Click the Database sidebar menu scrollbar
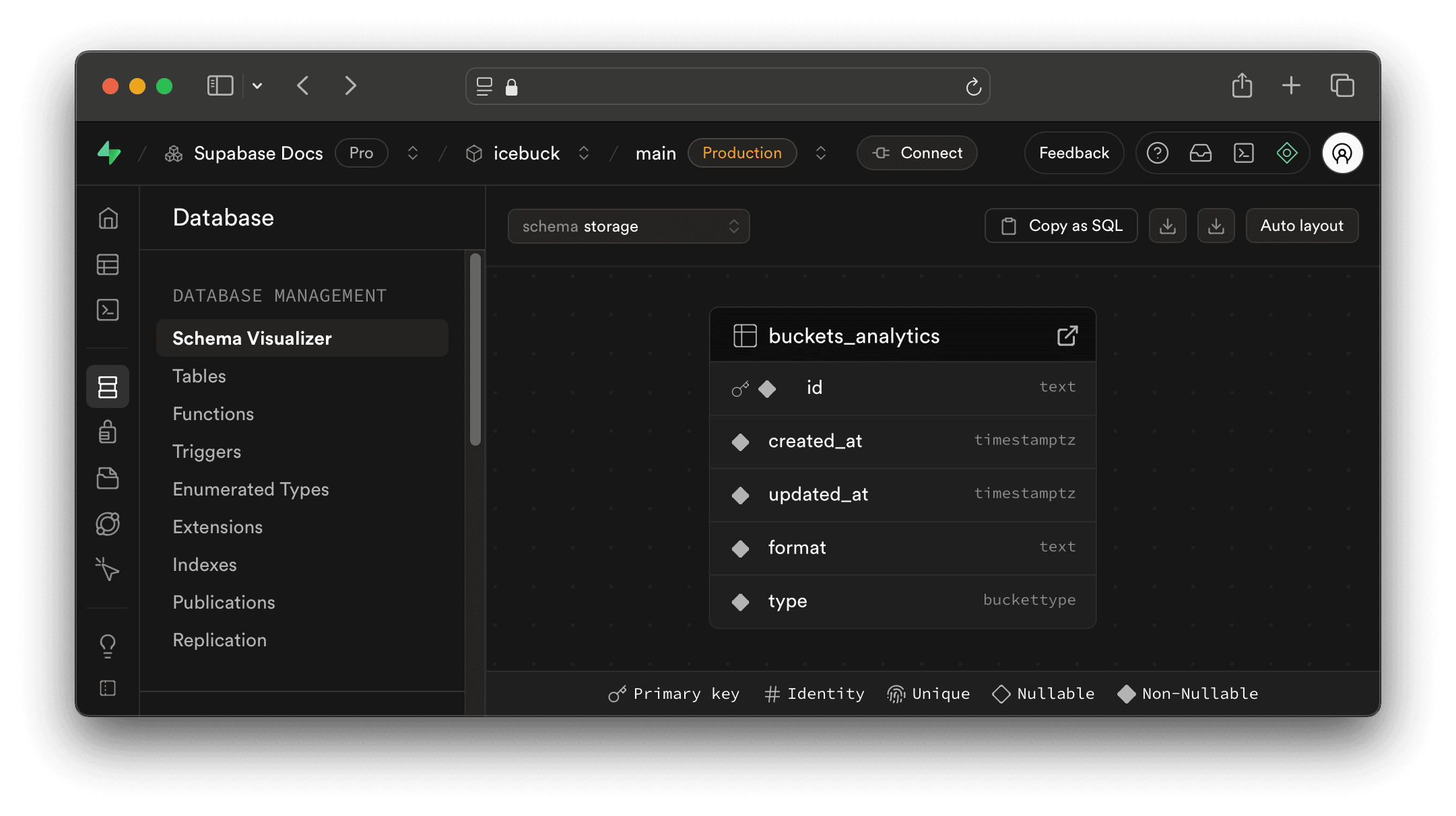1456x816 pixels. coord(475,349)
